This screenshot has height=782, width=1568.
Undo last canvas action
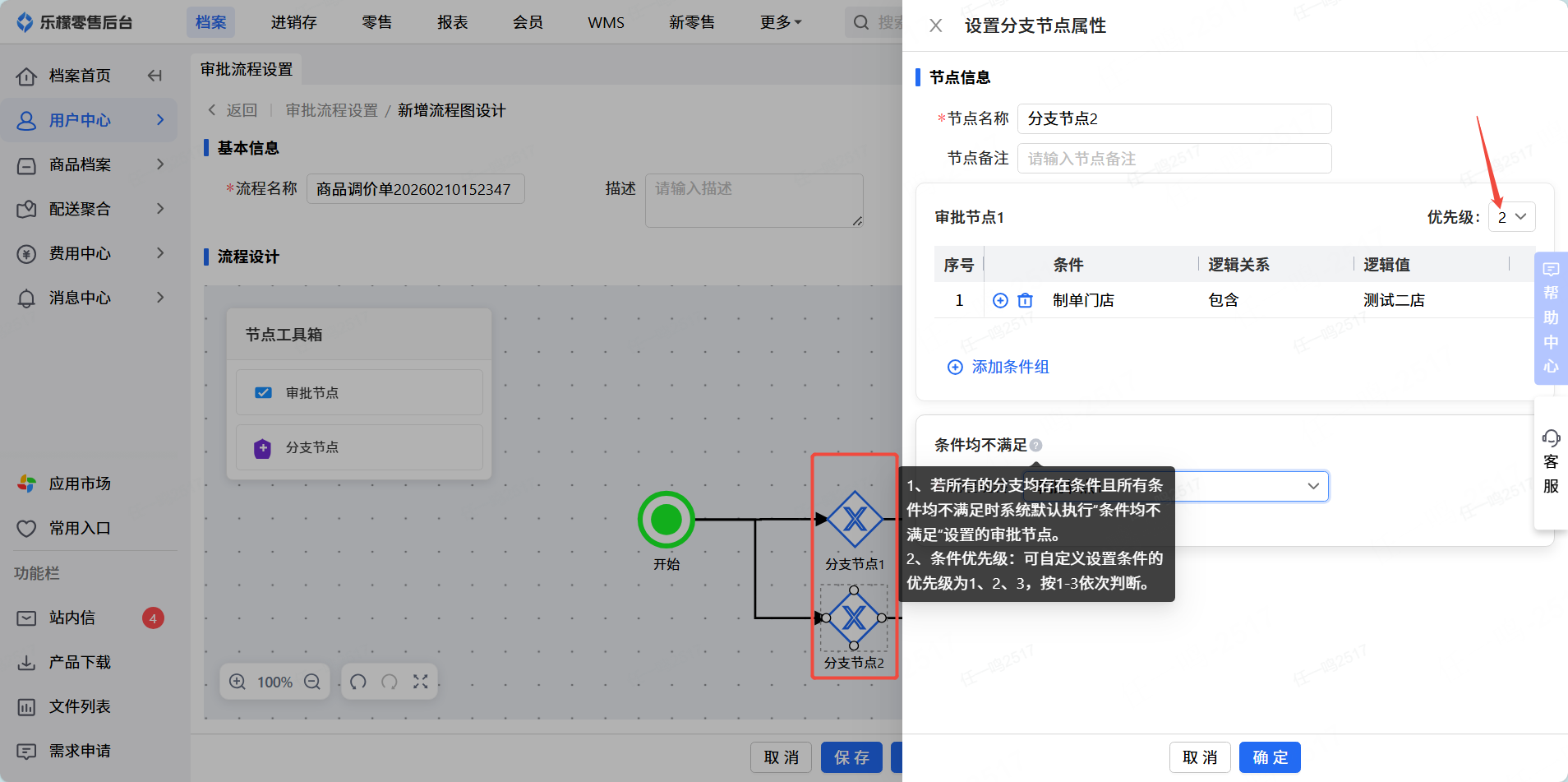pyautogui.click(x=358, y=682)
